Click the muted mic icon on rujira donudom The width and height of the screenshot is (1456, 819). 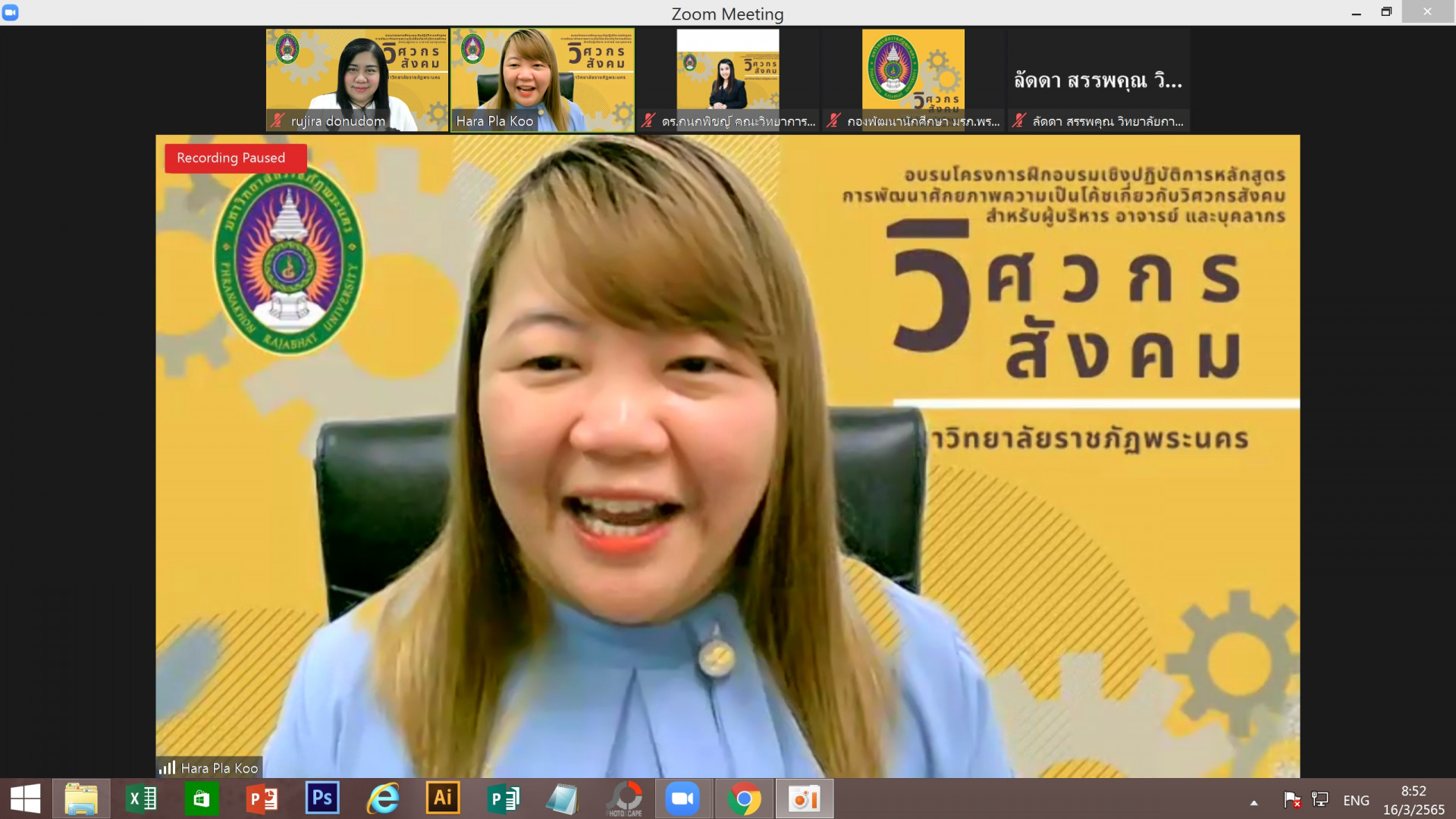pyautogui.click(x=278, y=121)
